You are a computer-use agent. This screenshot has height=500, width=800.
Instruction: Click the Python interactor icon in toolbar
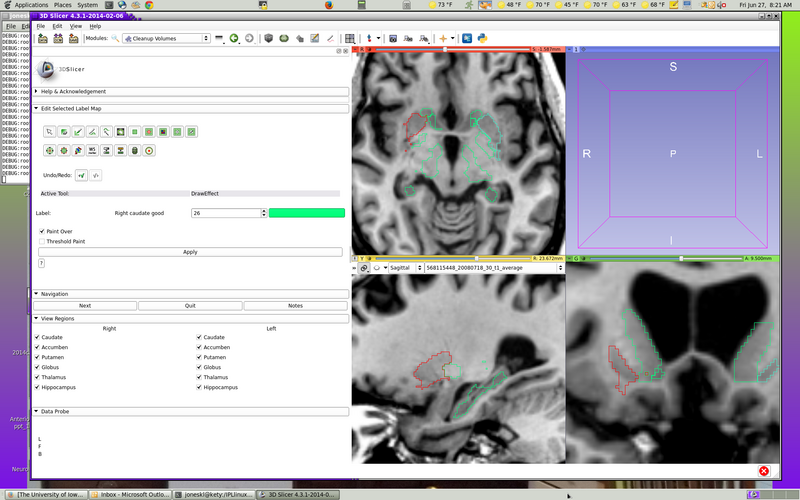[481, 38]
